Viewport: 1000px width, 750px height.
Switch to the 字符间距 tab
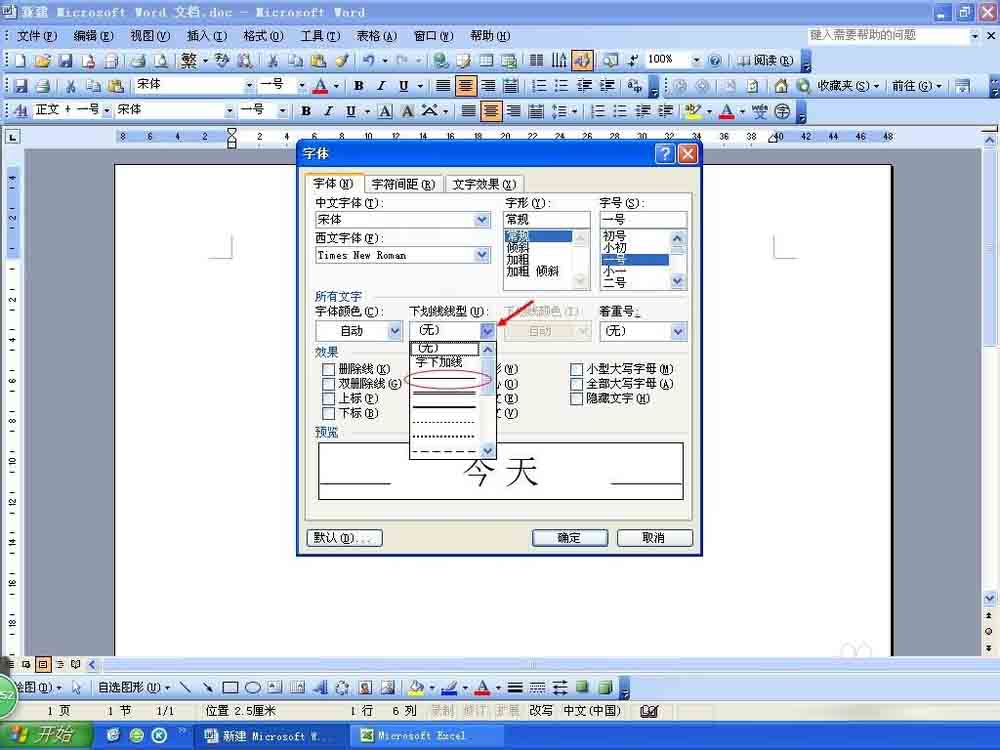coord(403,184)
